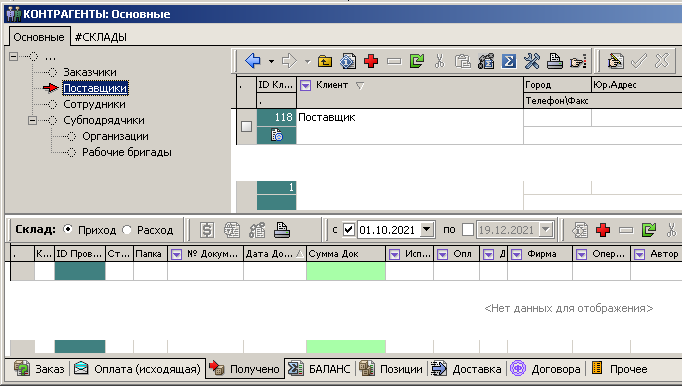The image size is (682, 386).
Task: Select Заказчики in the tree
Action: [x=90, y=72]
